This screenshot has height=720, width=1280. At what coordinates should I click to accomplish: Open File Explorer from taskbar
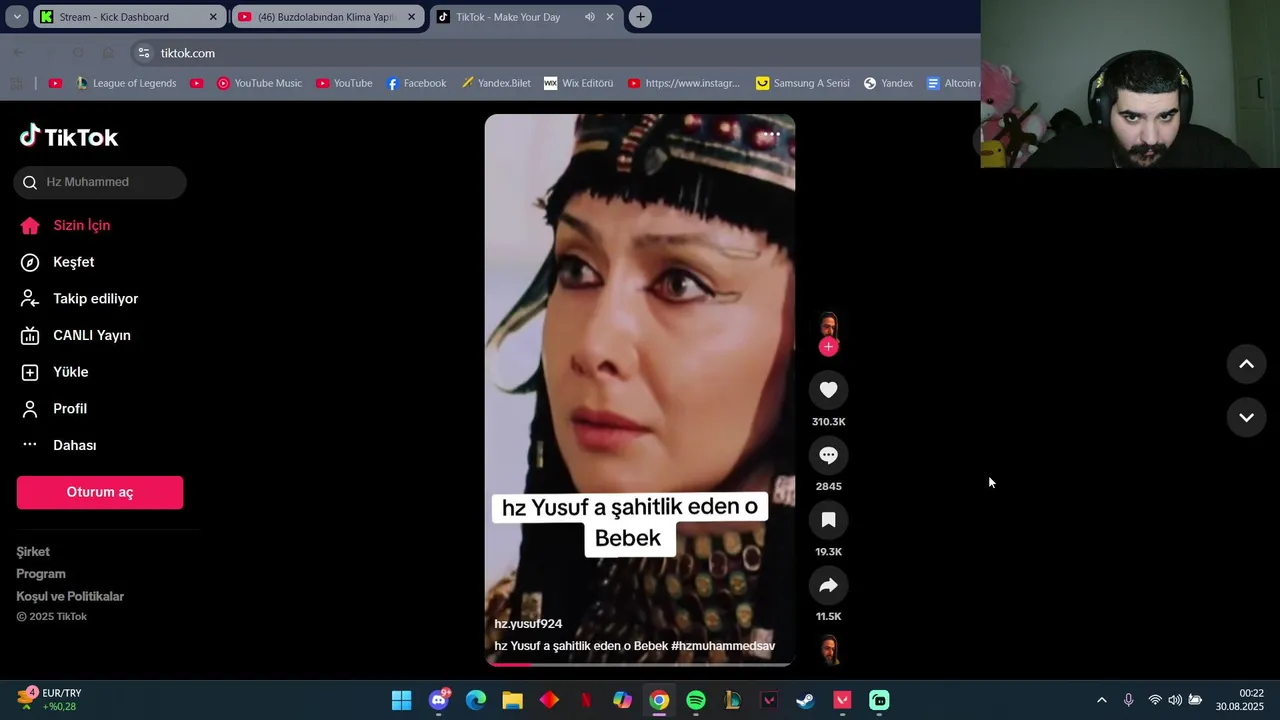[512, 700]
